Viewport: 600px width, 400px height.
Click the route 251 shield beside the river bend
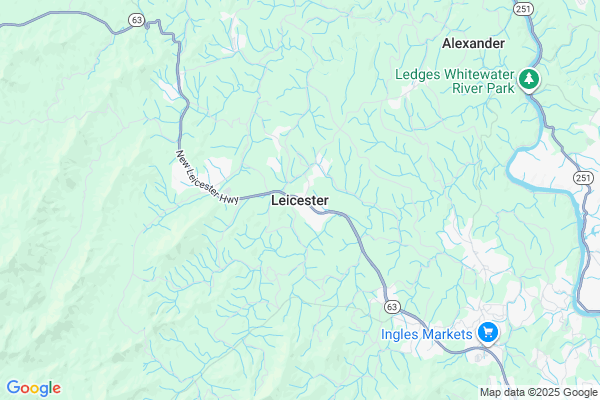point(582,178)
